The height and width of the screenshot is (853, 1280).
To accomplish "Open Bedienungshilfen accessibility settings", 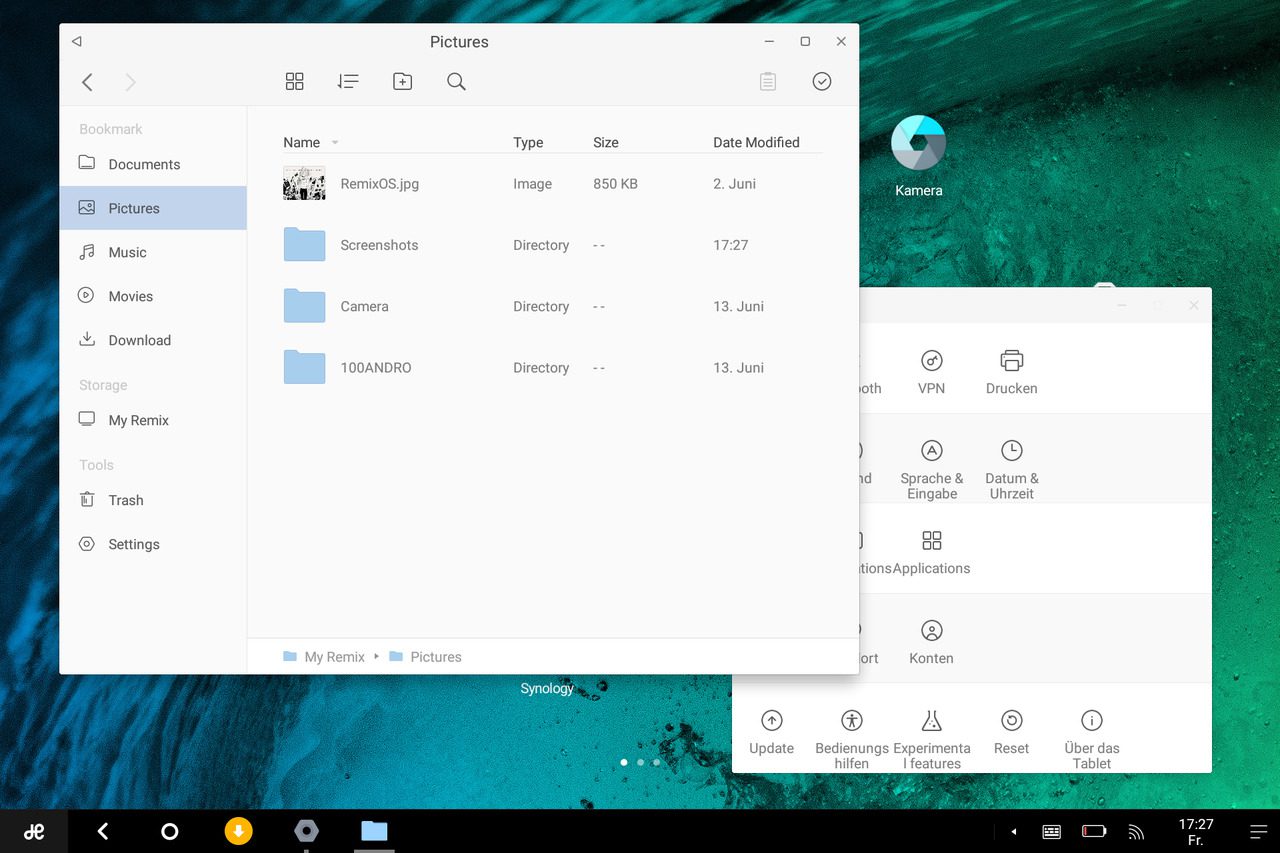I will [x=851, y=740].
